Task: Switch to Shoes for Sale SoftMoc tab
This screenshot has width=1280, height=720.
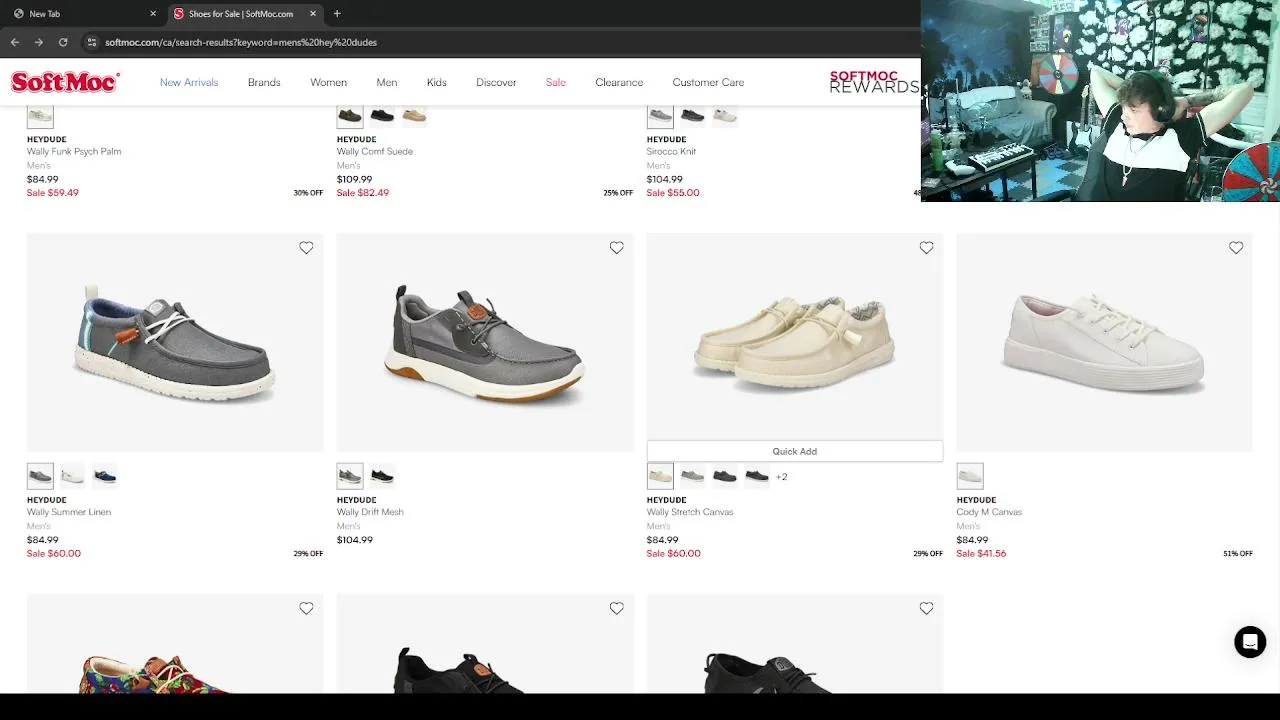Action: [x=244, y=14]
